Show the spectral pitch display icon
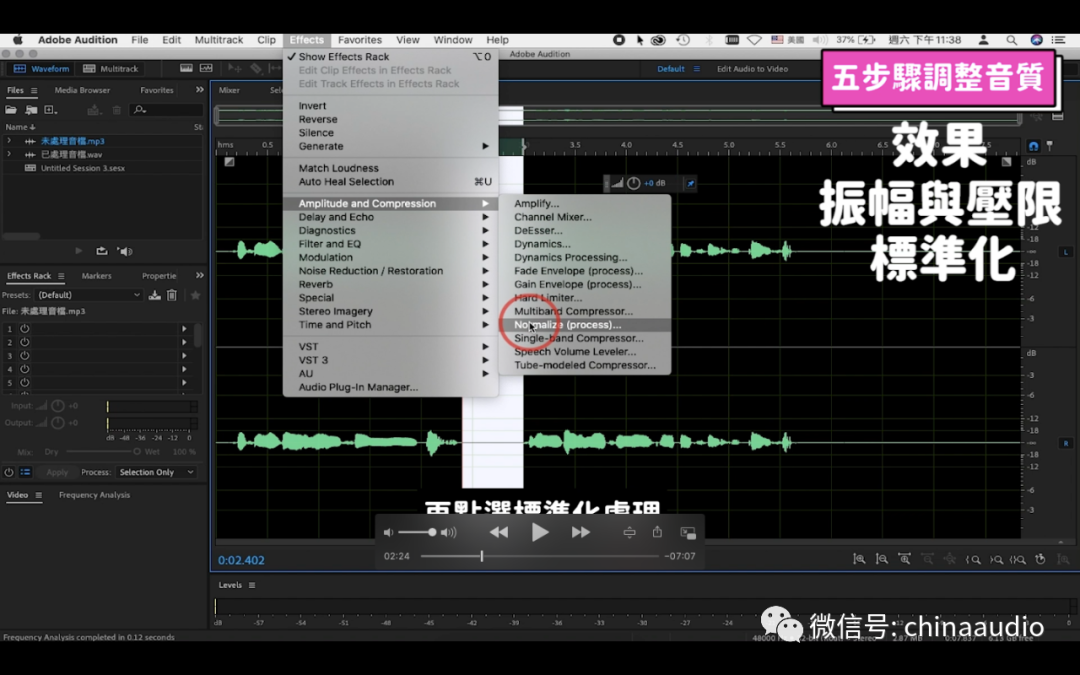This screenshot has width=1080, height=675. pyautogui.click(x=206, y=68)
